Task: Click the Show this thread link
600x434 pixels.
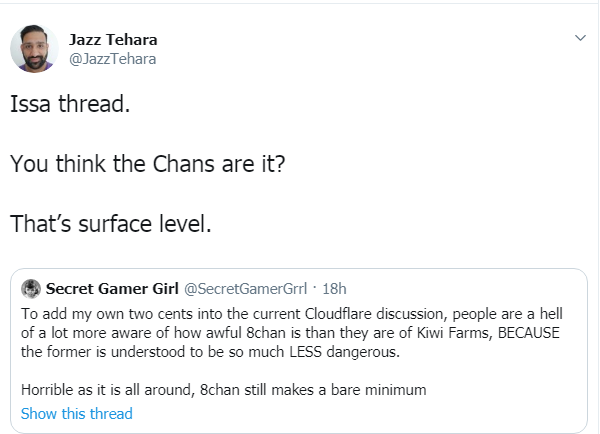Action: pos(77,414)
